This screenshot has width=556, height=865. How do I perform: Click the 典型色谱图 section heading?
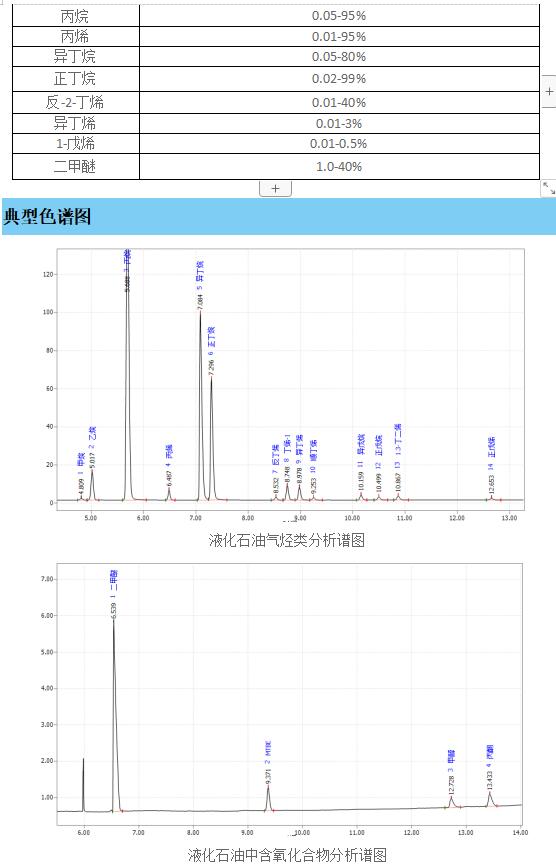click(x=47, y=216)
